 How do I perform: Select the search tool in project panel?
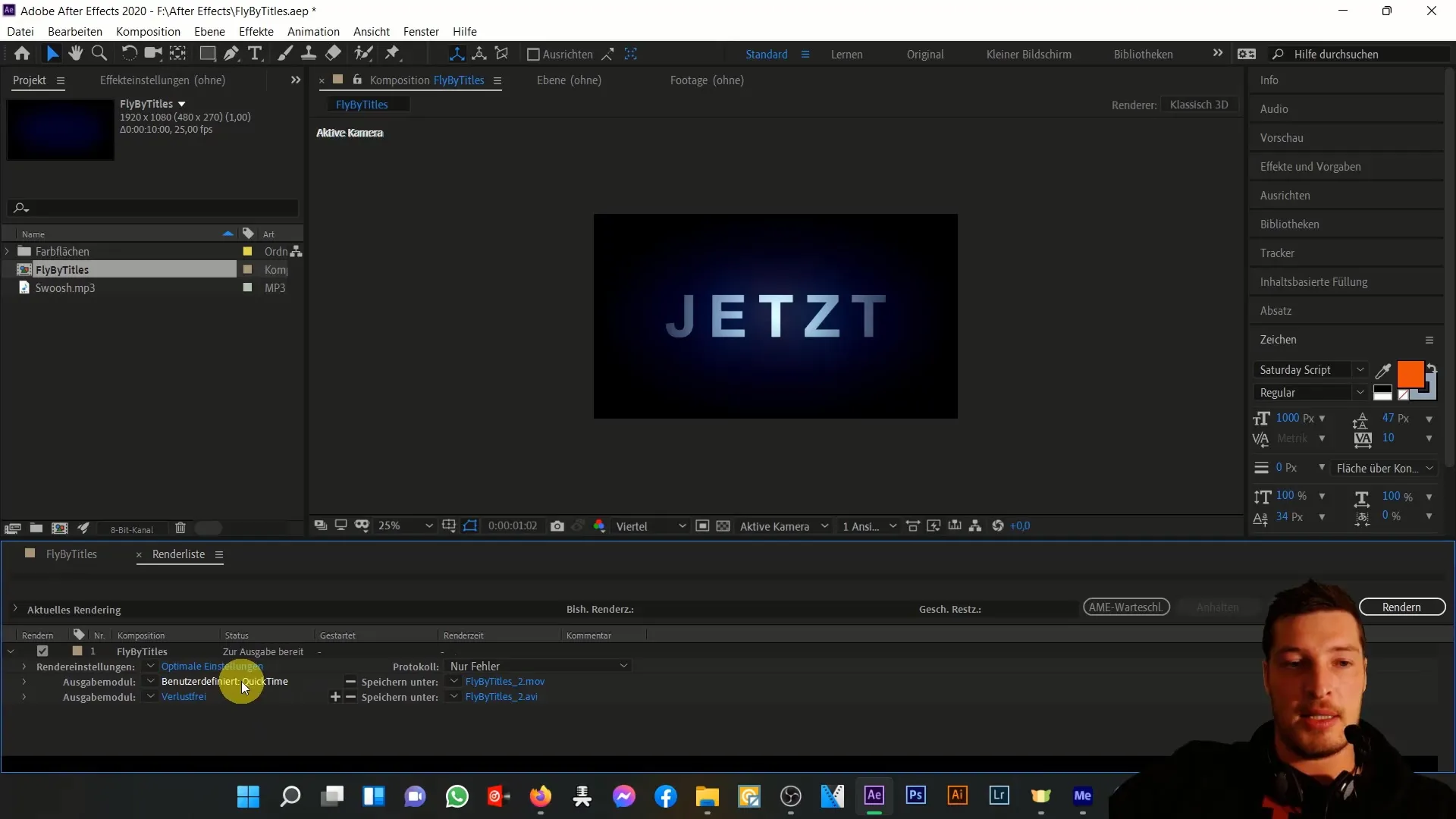coord(21,208)
